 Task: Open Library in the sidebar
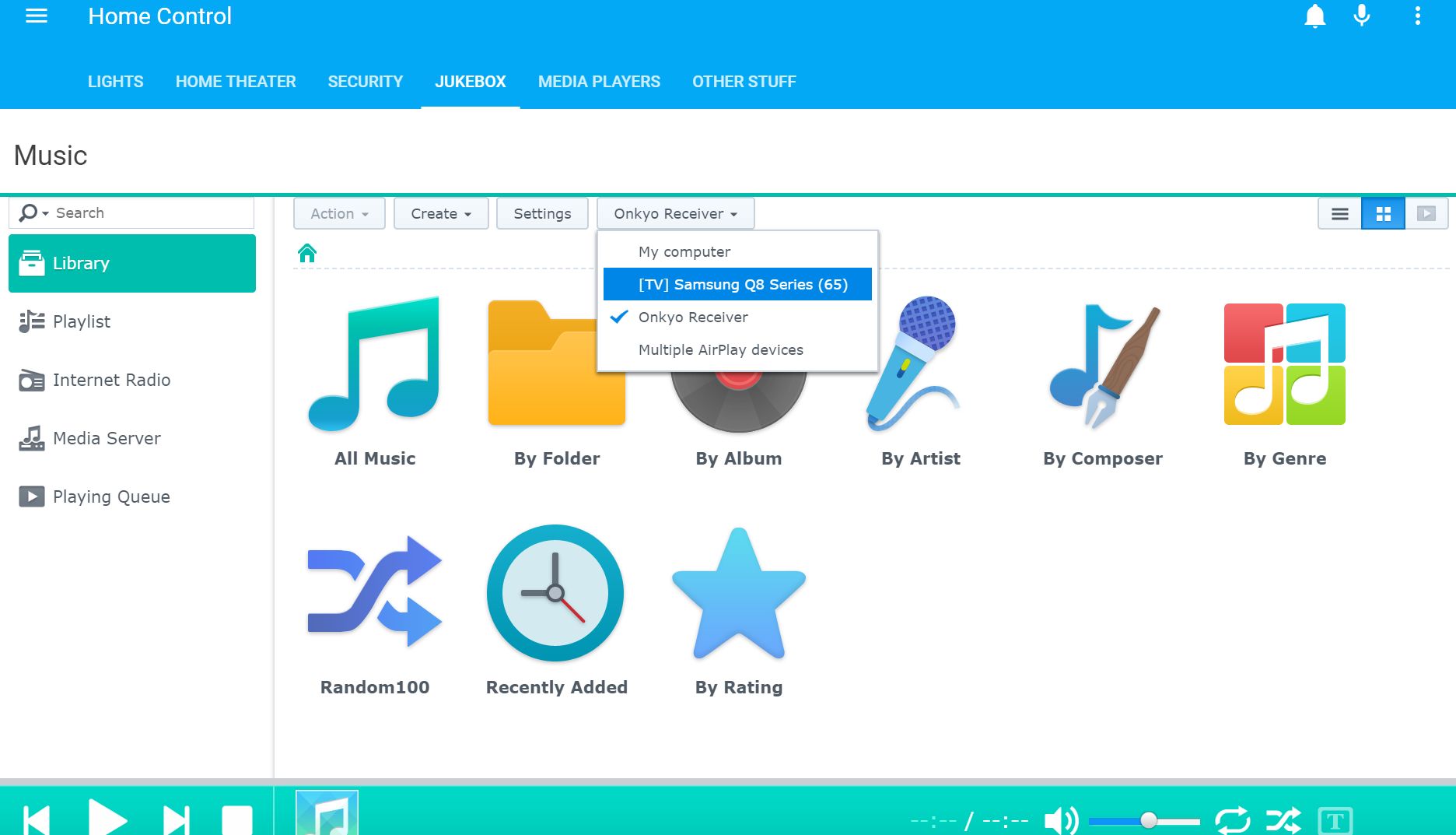132,263
